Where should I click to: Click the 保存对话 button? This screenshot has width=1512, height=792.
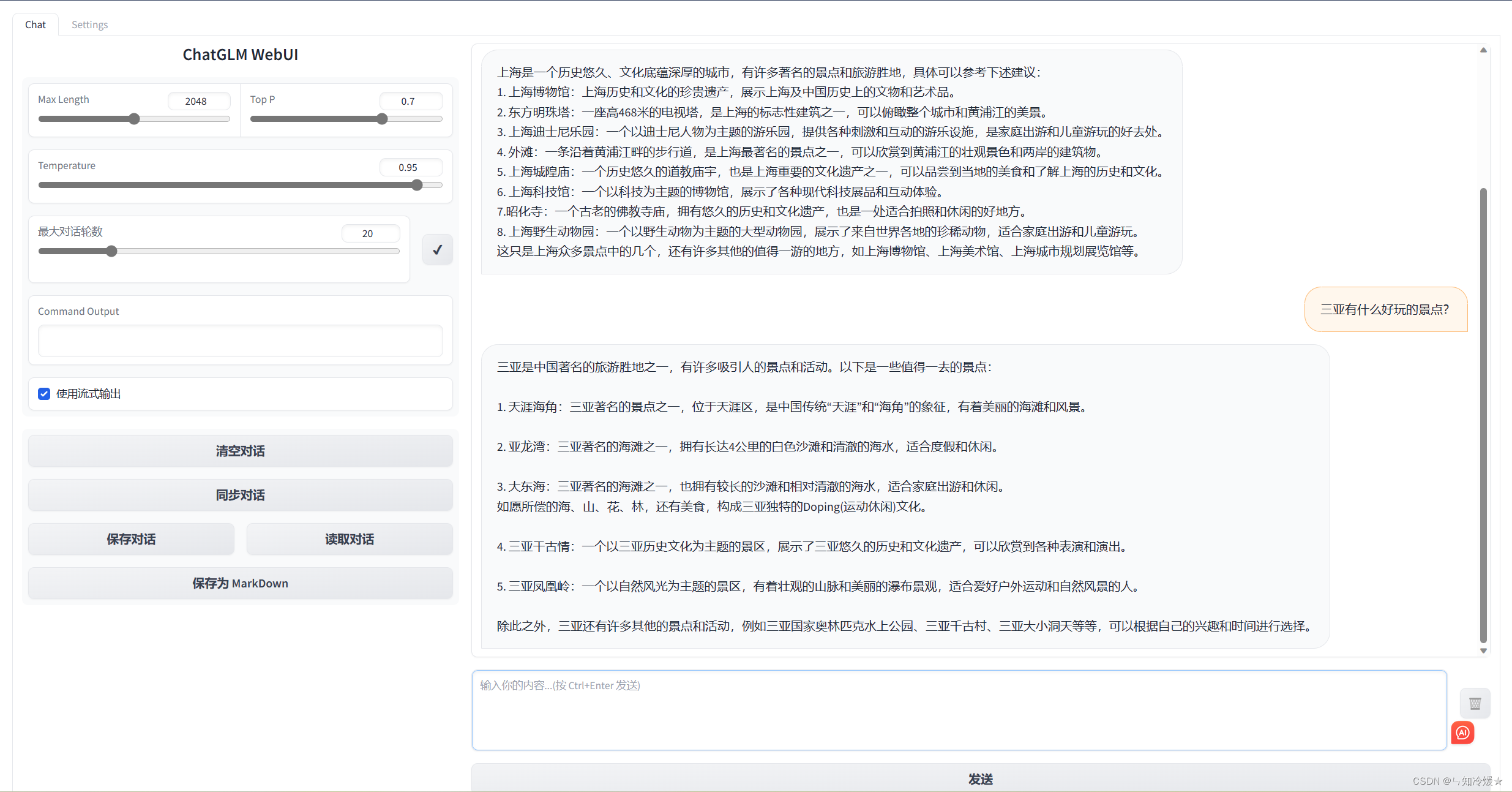pyautogui.click(x=131, y=539)
